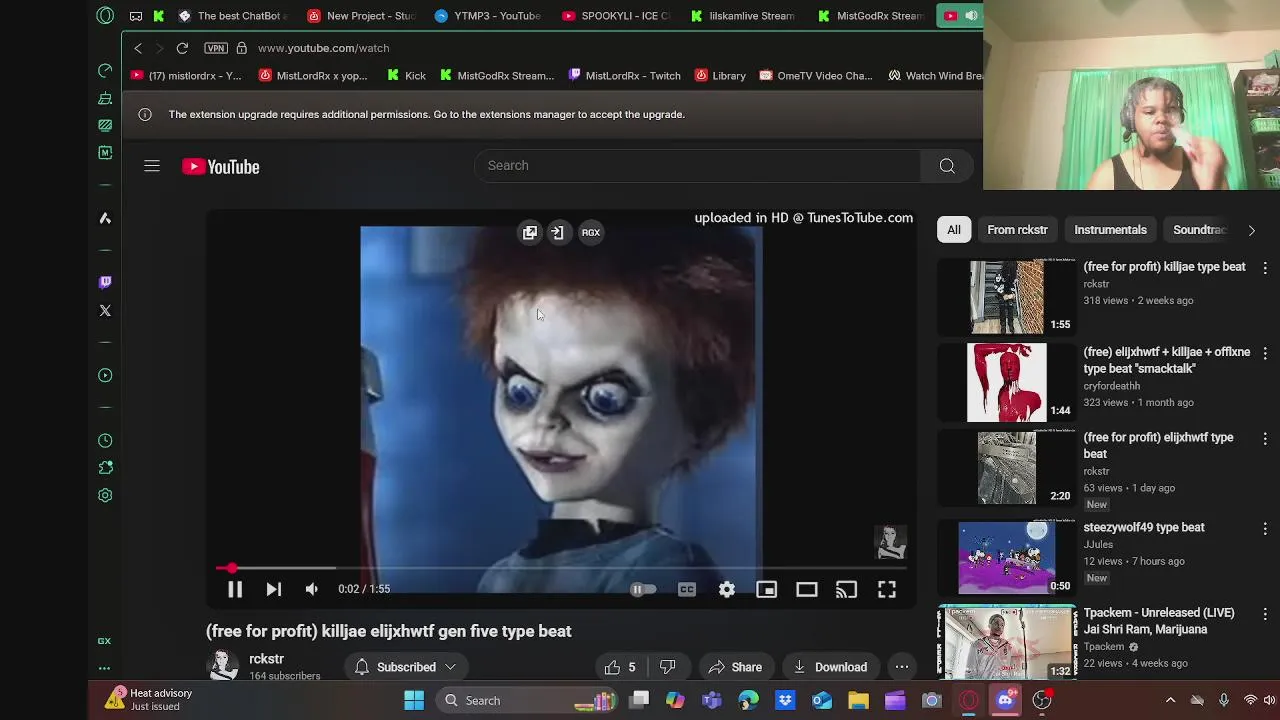This screenshot has width=1280, height=720.
Task: Open more actions ellipsis under video
Action: pyautogui.click(x=901, y=667)
